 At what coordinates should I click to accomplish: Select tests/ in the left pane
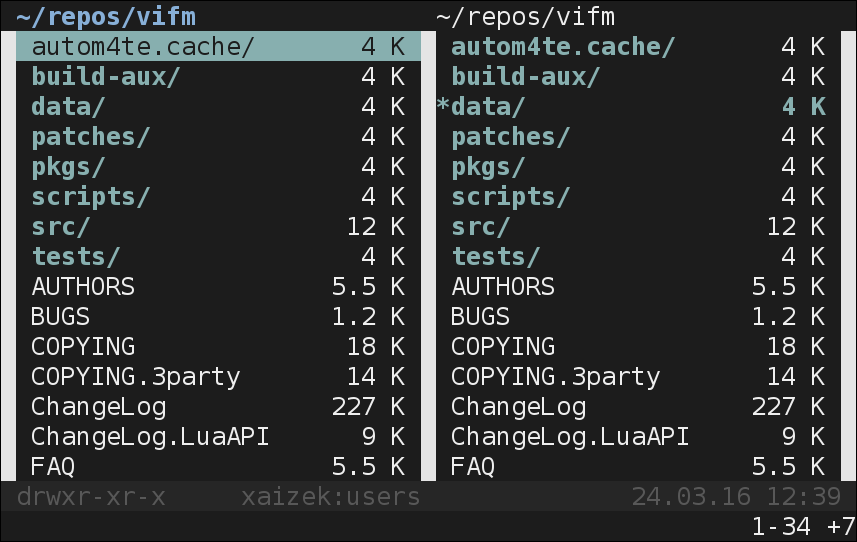(219, 256)
